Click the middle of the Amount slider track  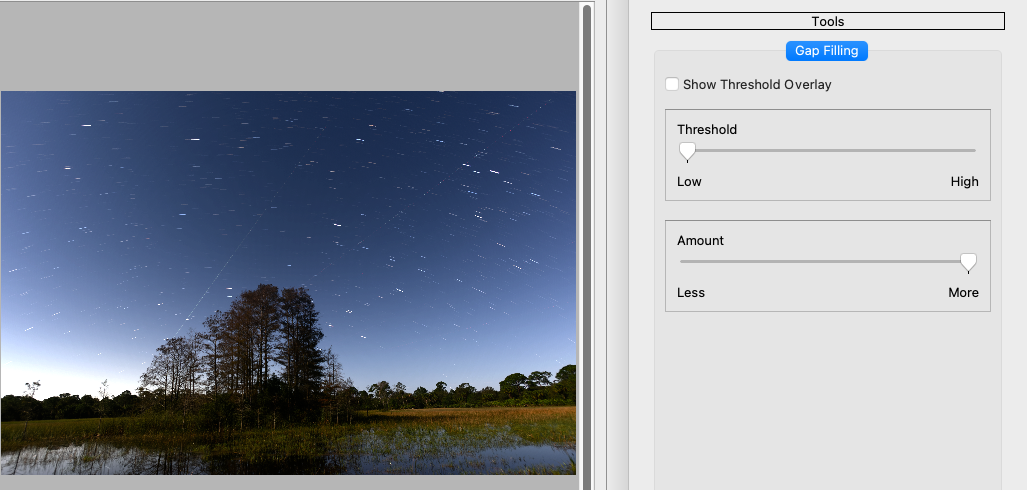[x=827, y=262]
